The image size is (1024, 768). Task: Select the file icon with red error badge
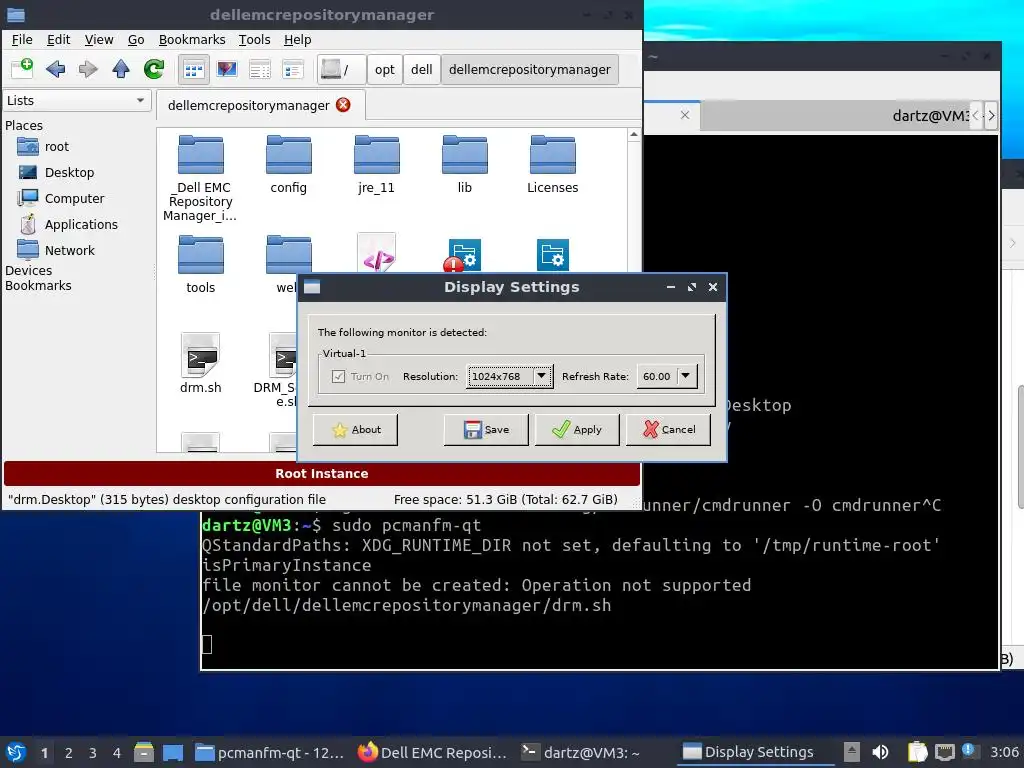pyautogui.click(x=464, y=255)
